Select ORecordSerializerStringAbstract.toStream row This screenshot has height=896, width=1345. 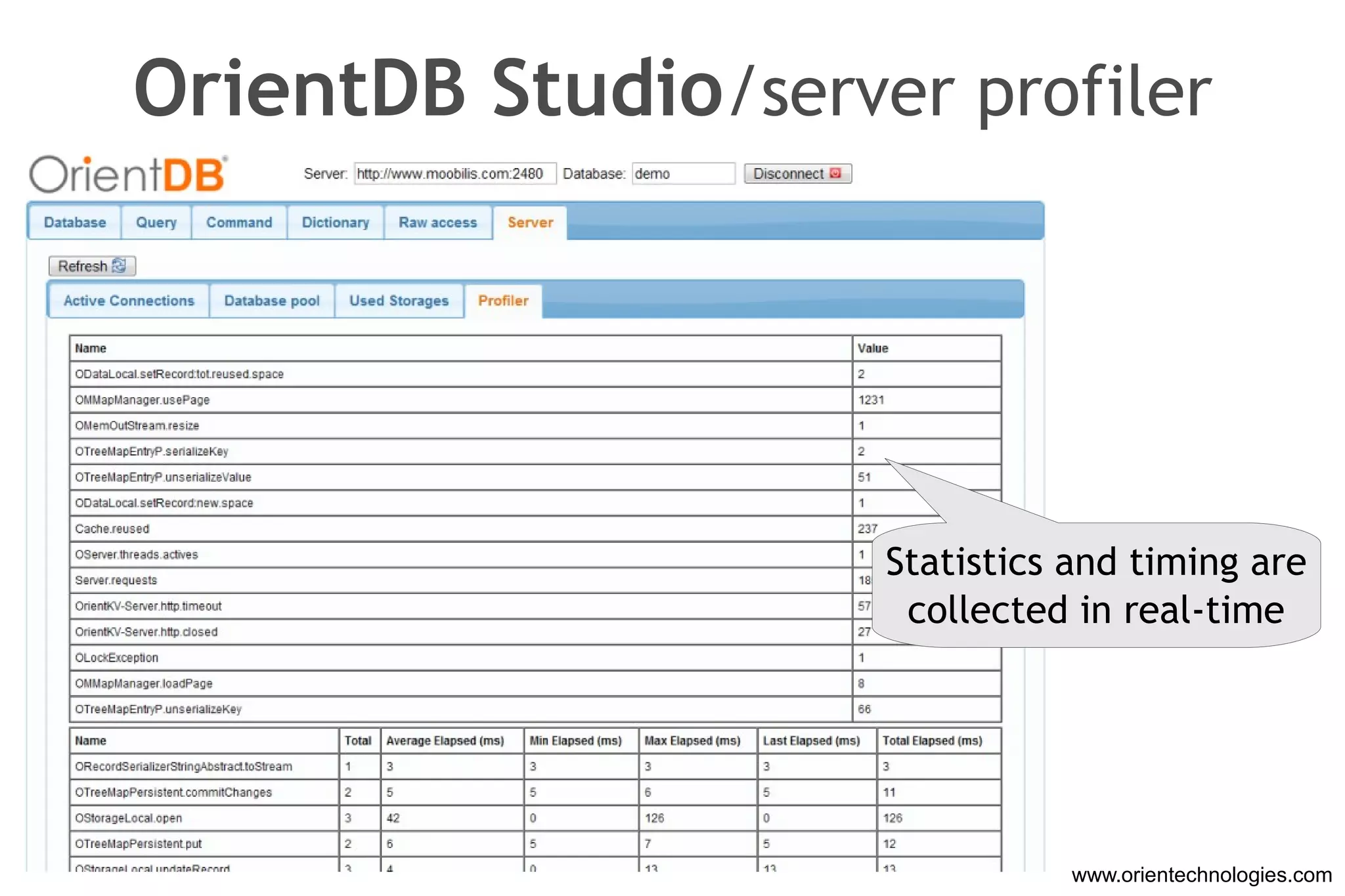[x=535, y=766]
